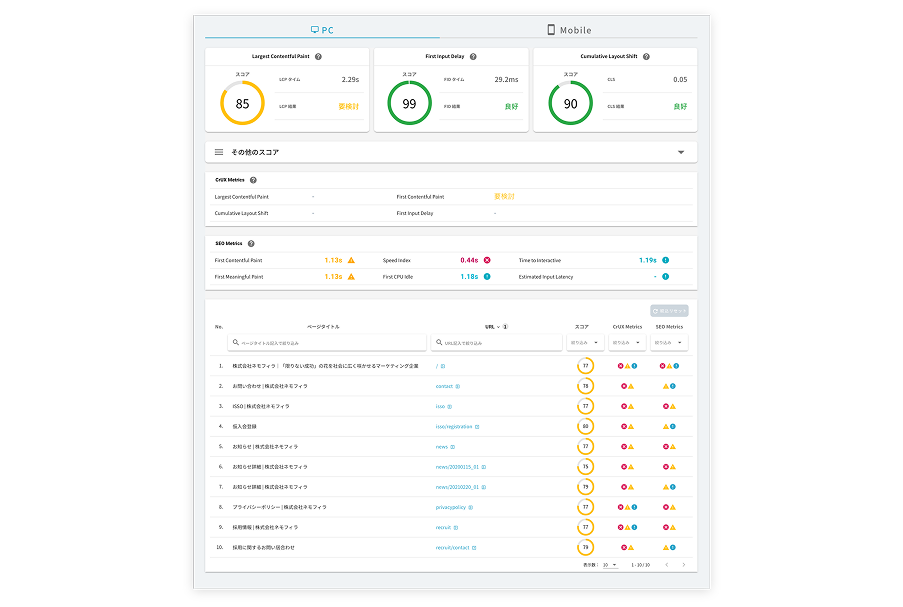The height and width of the screenshot is (607, 903).
Task: Open the root '/' URL link
Action: (437, 366)
